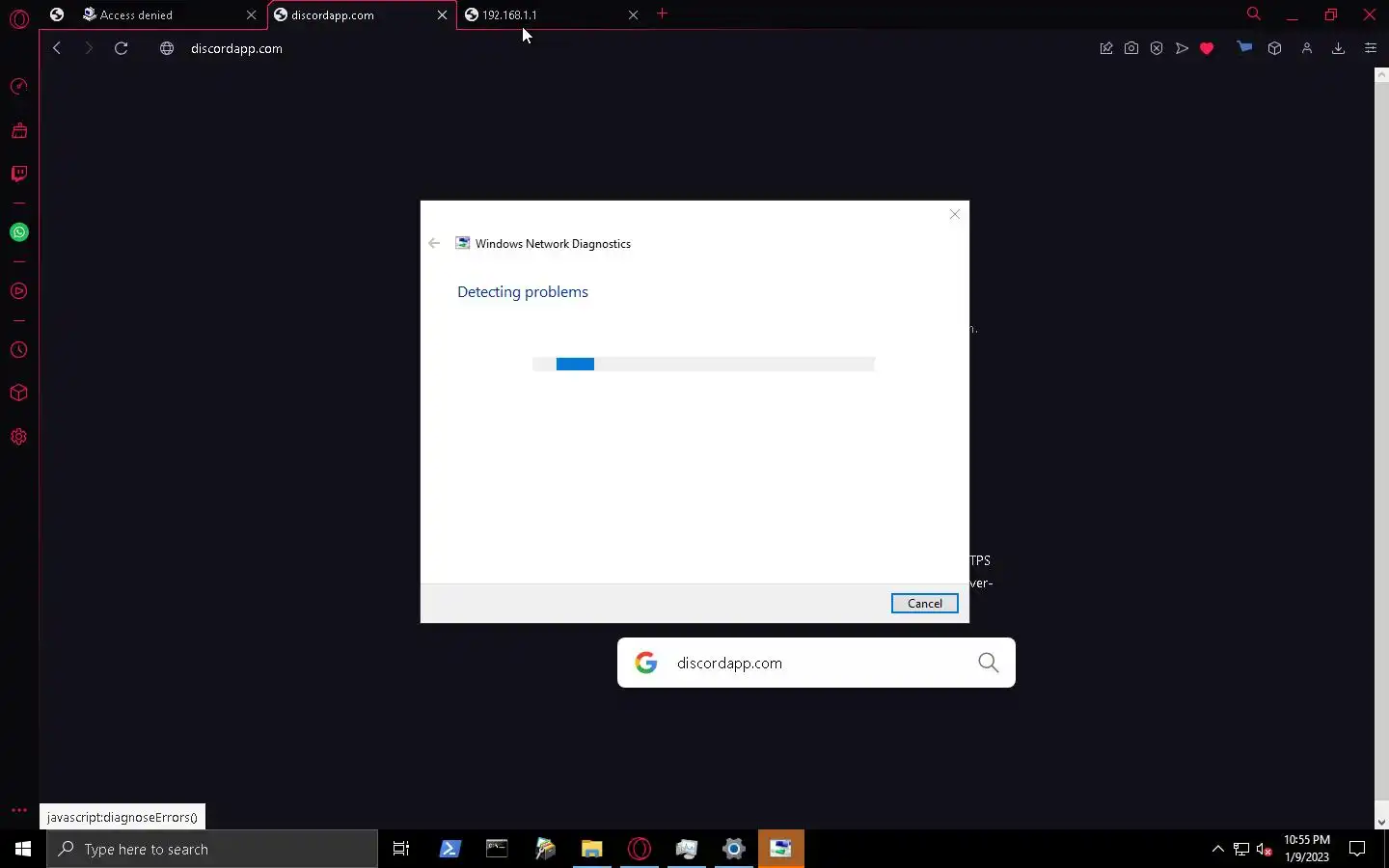Open Settings gear in the sidebar
This screenshot has width=1389, height=868.
[x=18, y=437]
